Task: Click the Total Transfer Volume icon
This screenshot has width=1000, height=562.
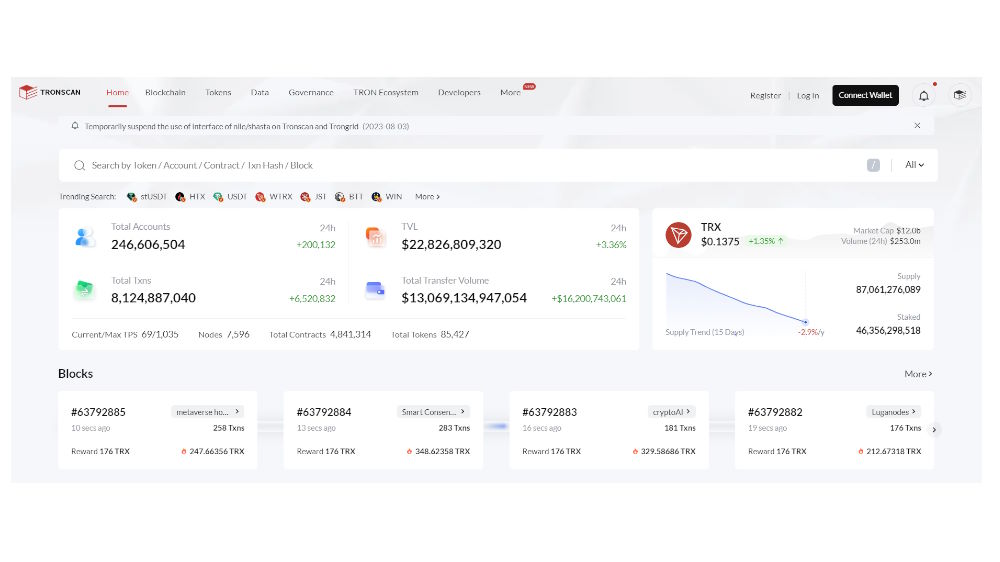Action: point(375,290)
